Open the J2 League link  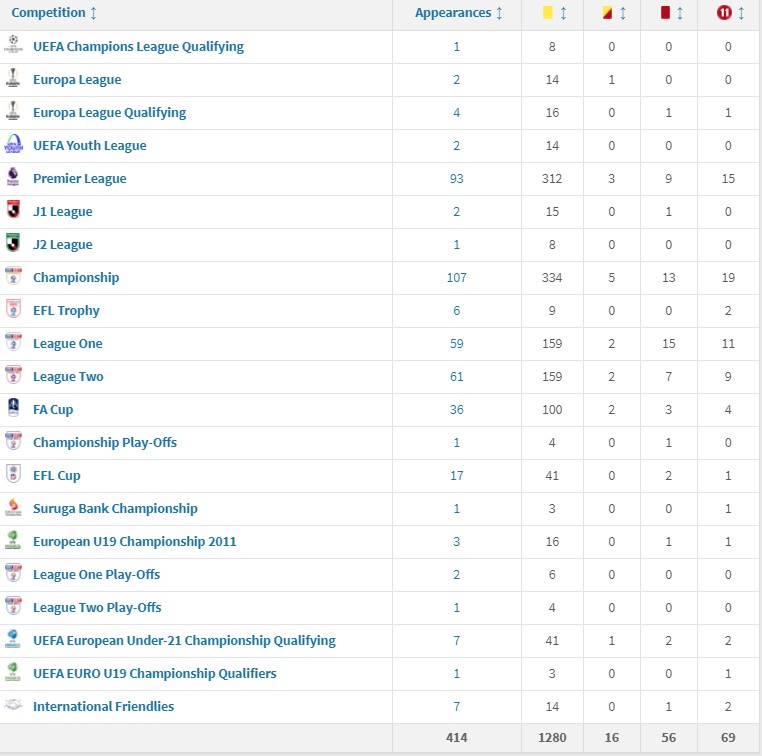pos(63,245)
